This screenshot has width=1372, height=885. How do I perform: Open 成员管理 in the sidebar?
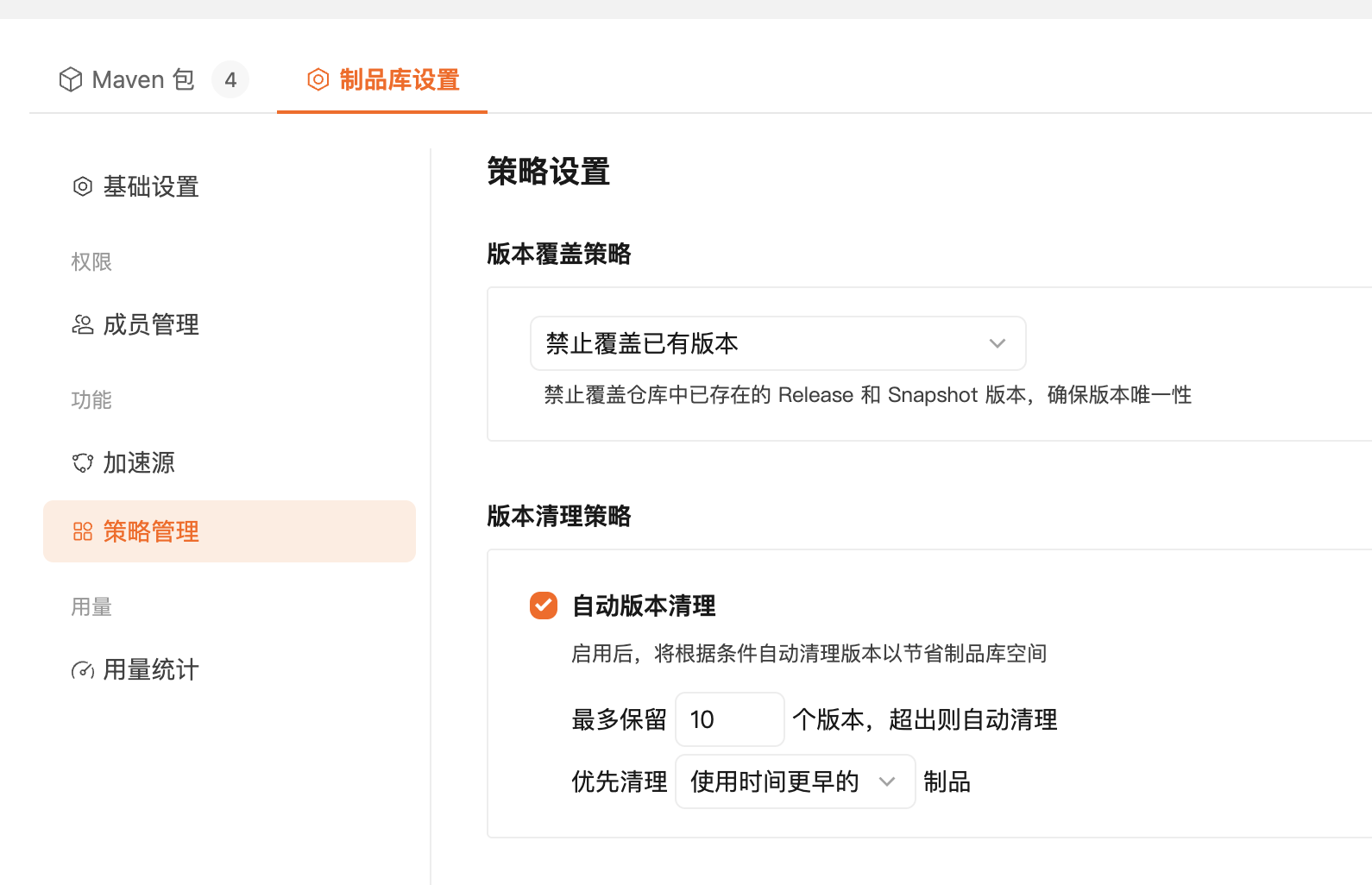pyautogui.click(x=230, y=324)
